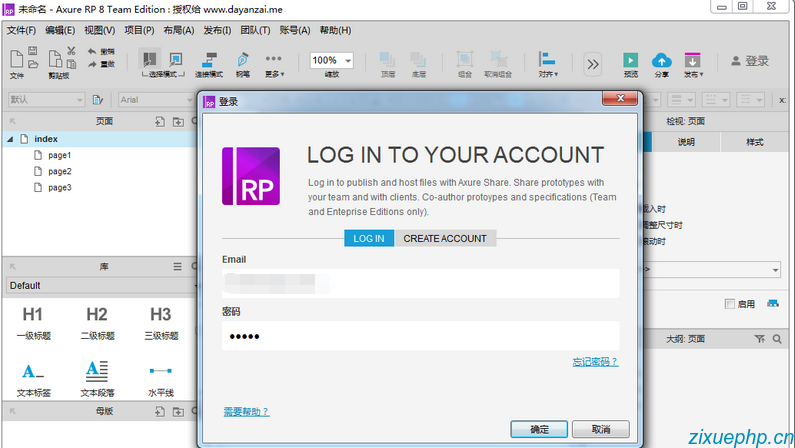Click the group icon
Image resolution: width=795 pixels, height=448 pixels.
click(464, 59)
